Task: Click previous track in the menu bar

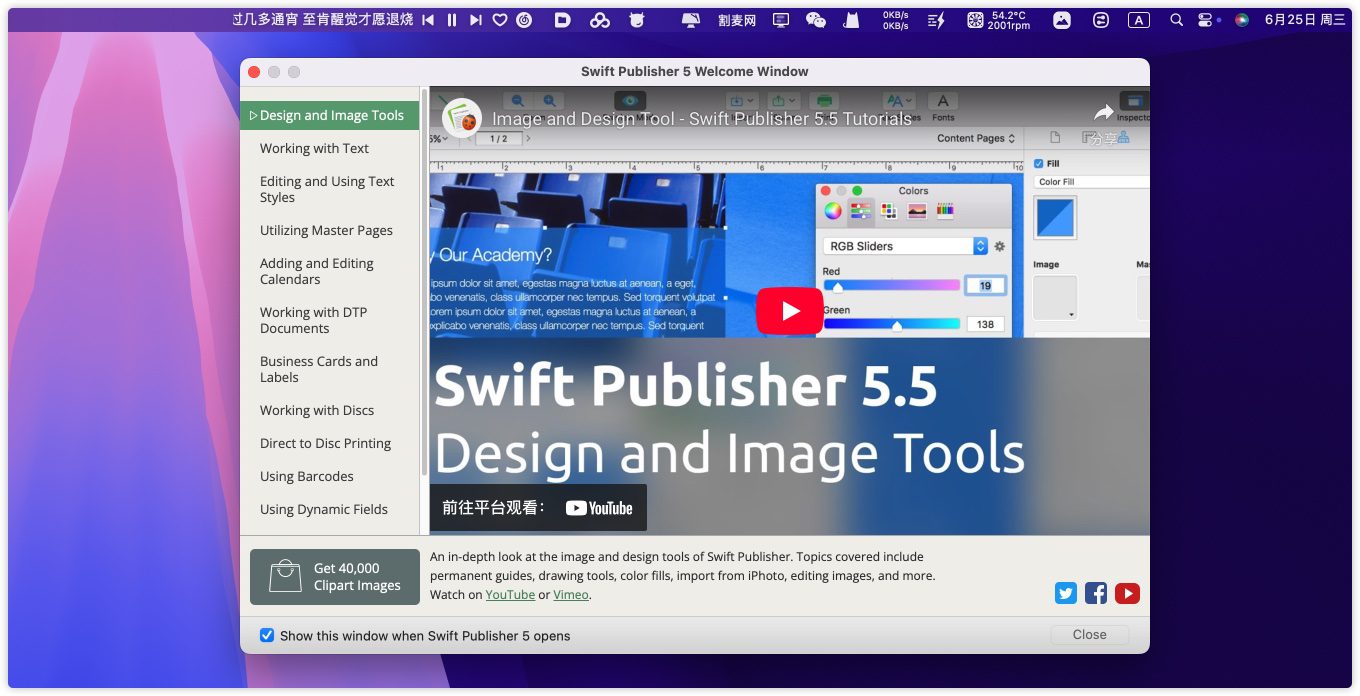Action: [428, 20]
